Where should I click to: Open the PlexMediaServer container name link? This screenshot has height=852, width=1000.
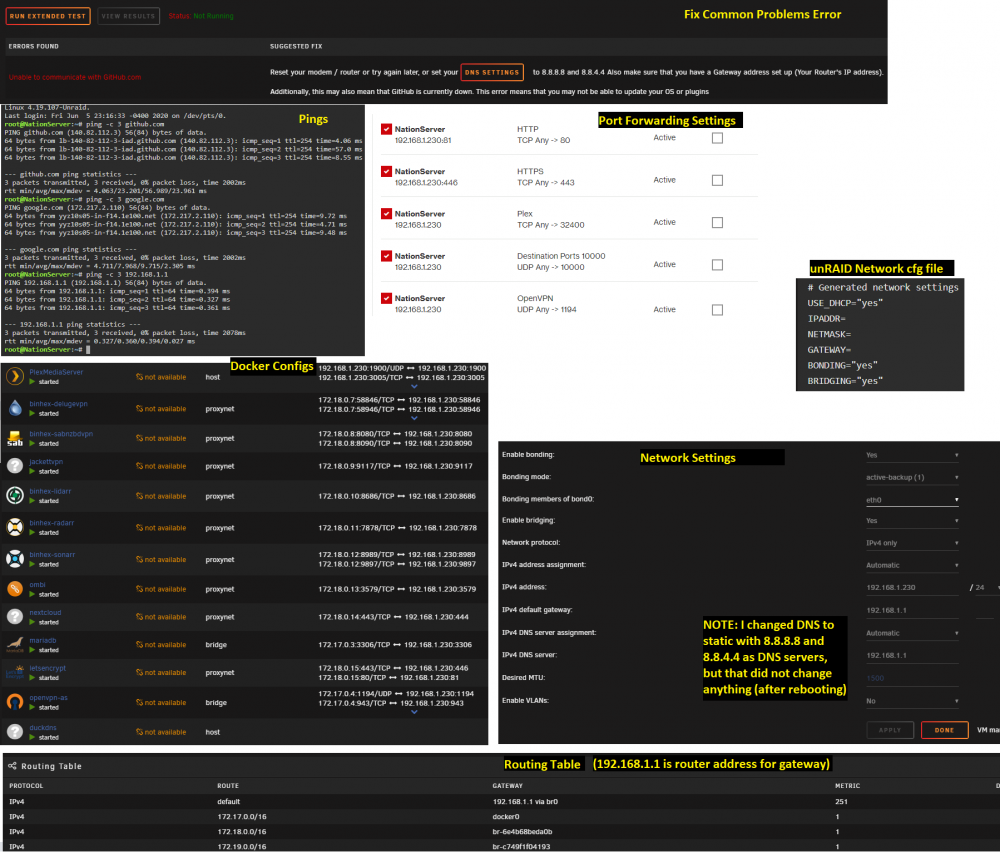pos(56,372)
